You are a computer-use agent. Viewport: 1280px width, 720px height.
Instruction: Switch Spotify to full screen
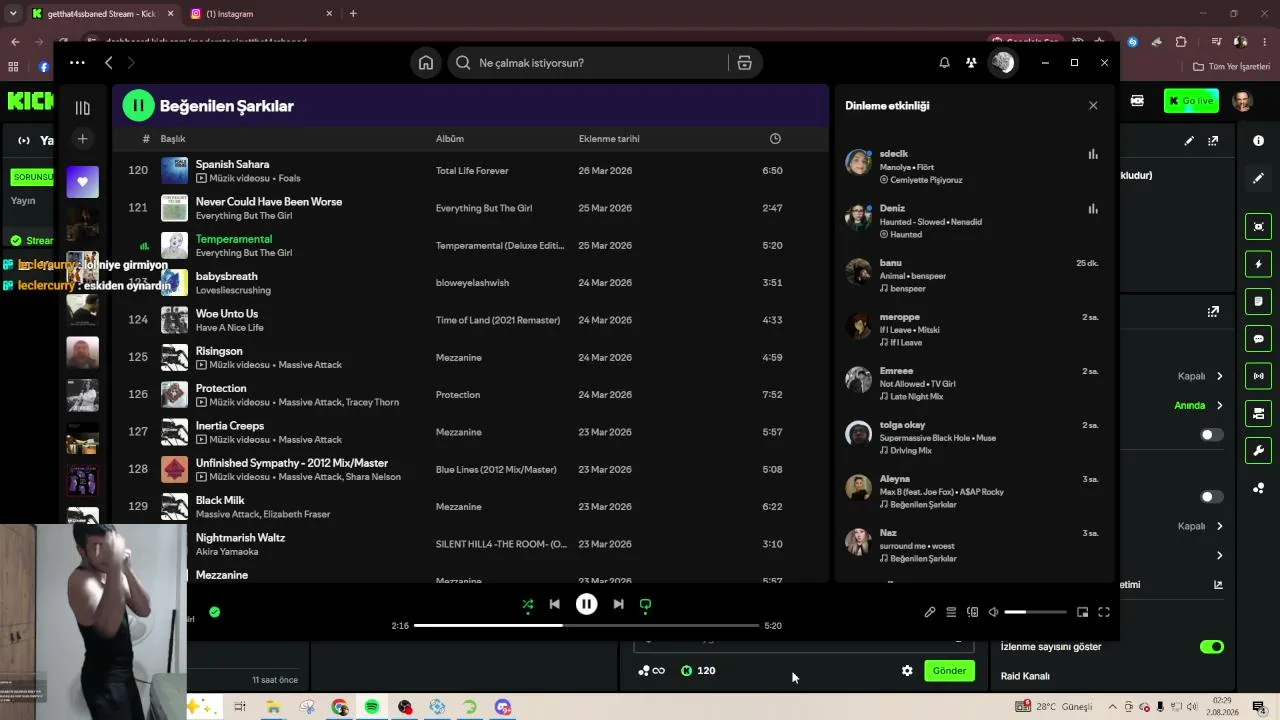pos(1104,612)
